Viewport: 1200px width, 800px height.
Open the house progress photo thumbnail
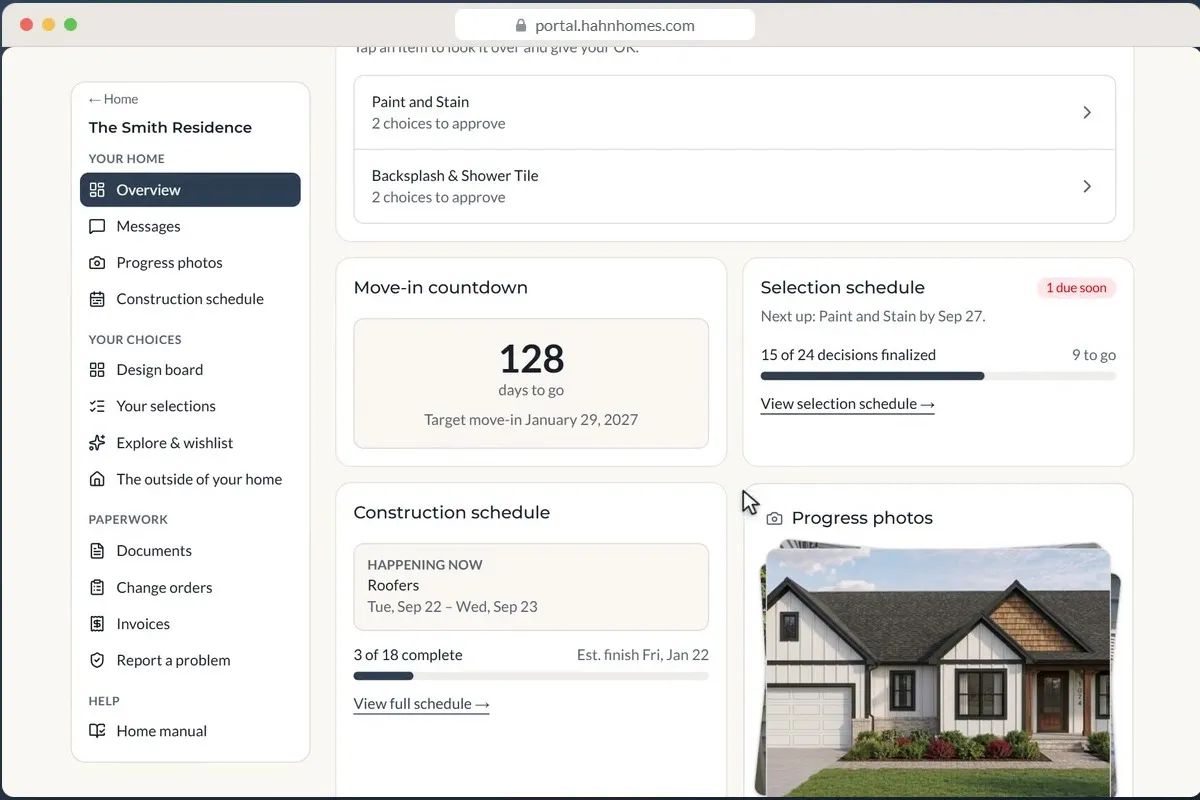point(938,670)
